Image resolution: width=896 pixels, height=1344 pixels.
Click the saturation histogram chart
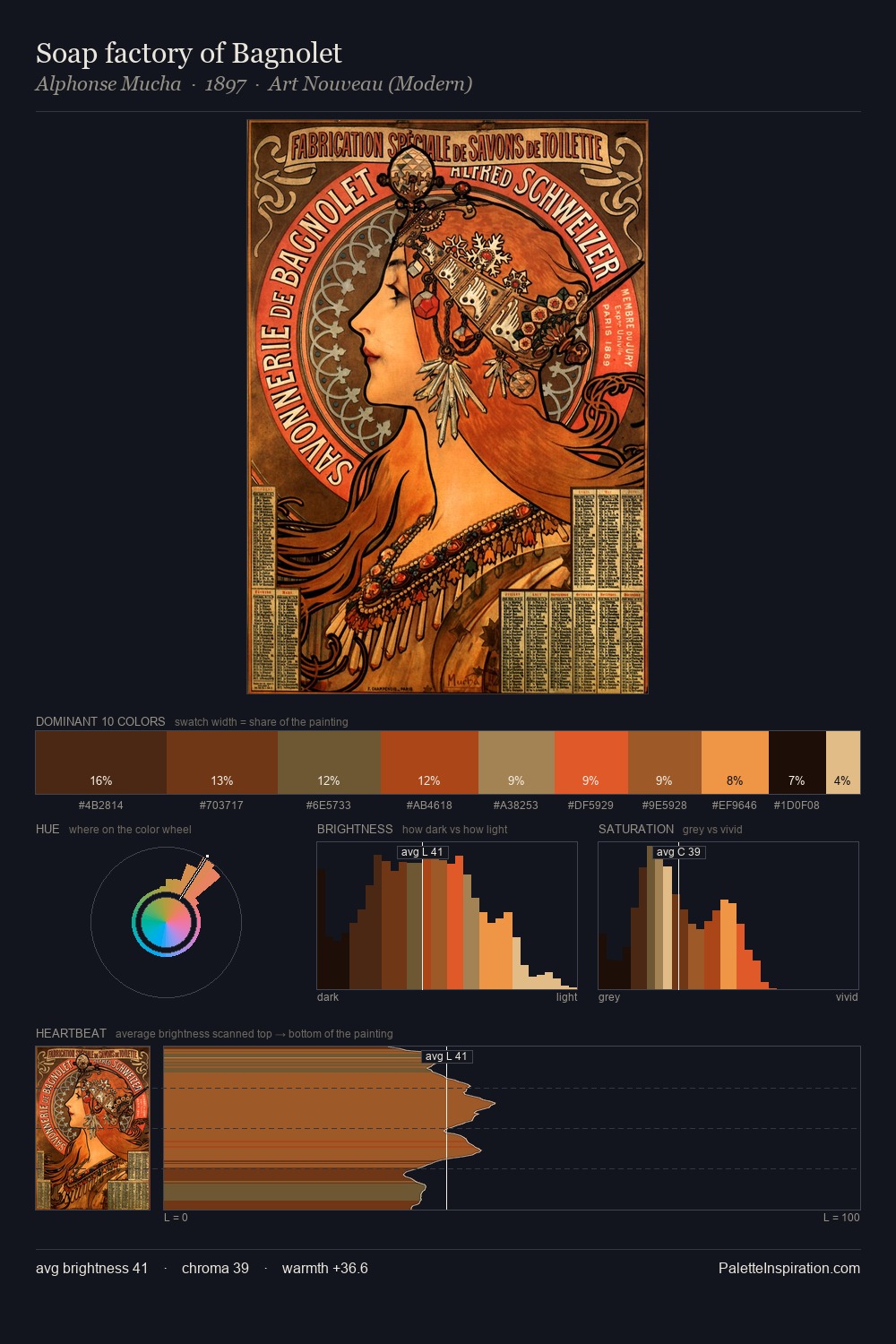728,916
